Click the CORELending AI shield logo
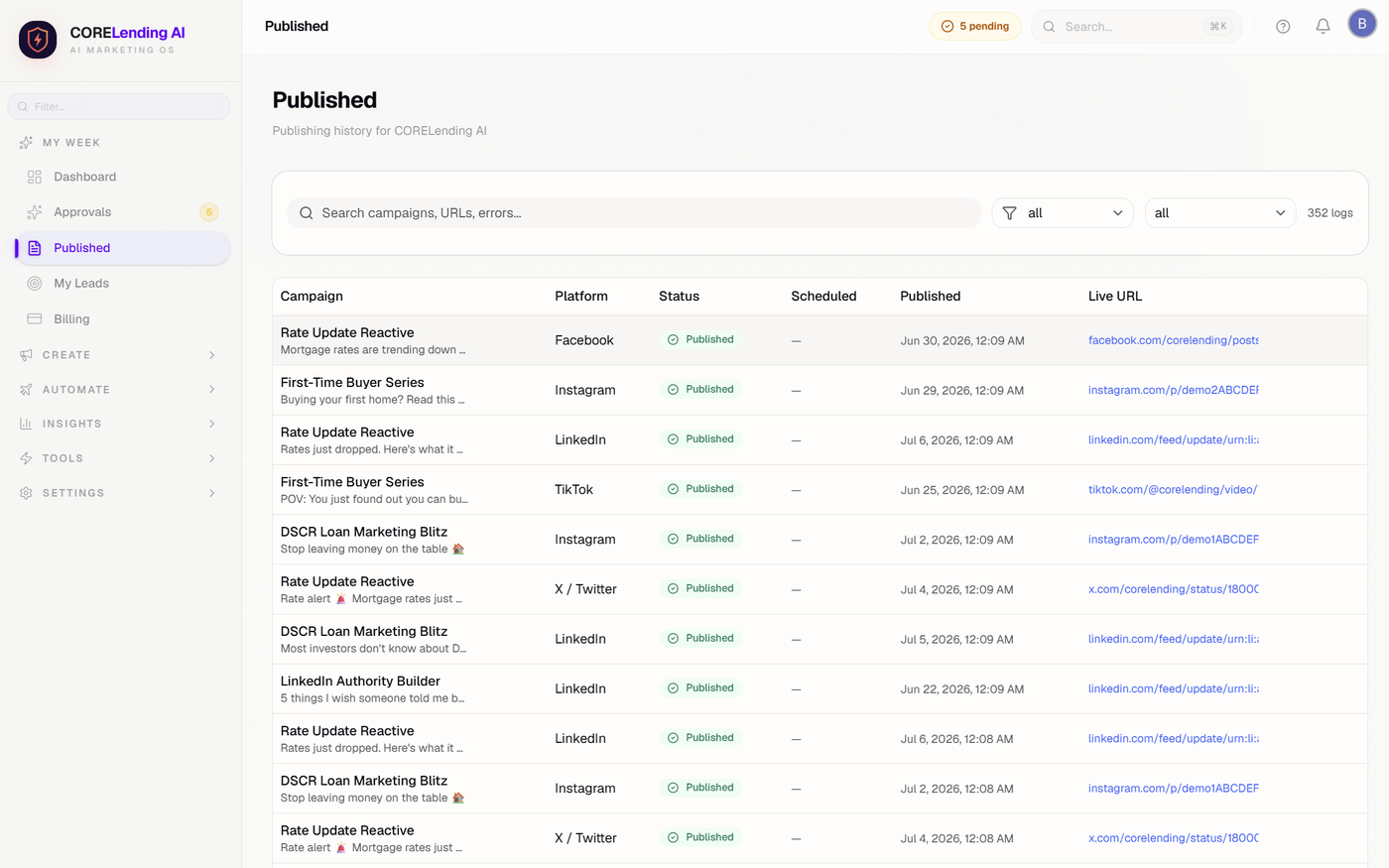The image size is (1389, 868). click(38, 40)
